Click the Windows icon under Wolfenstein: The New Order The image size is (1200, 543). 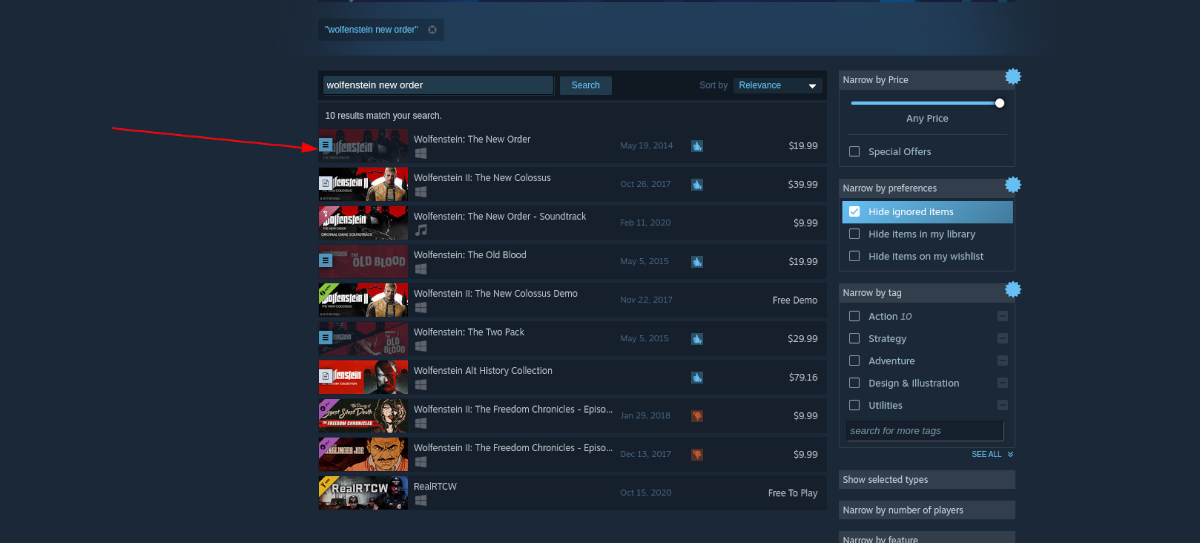click(421, 153)
